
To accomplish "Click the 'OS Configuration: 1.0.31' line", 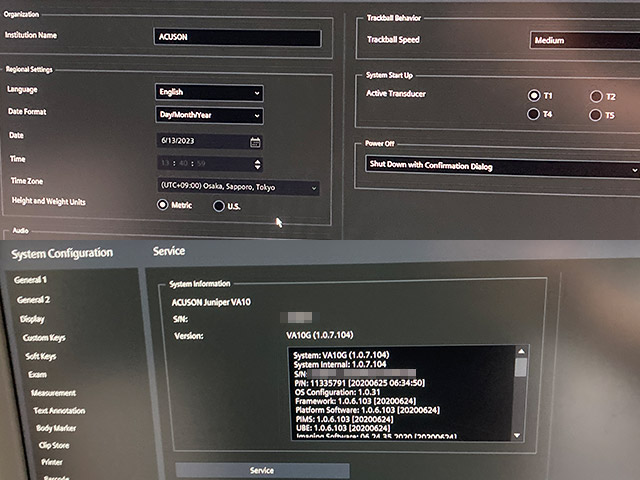I will pos(337,392).
